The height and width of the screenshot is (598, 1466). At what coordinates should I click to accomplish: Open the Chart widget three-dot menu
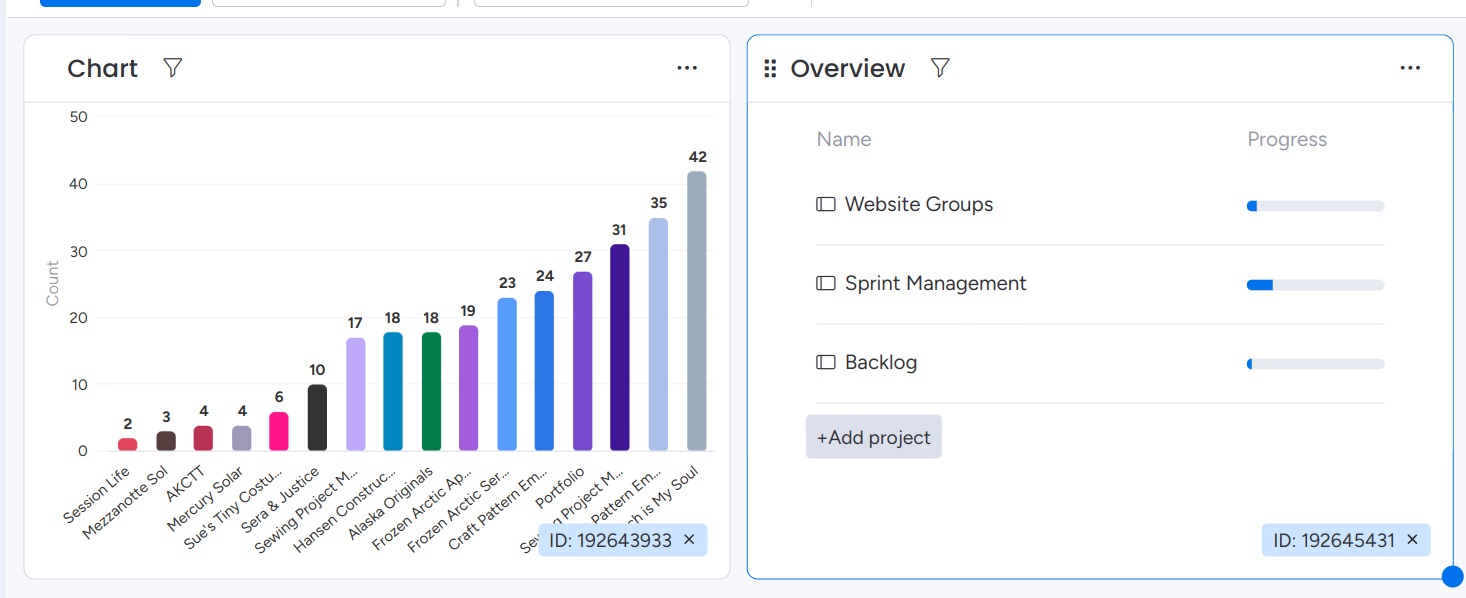point(687,68)
